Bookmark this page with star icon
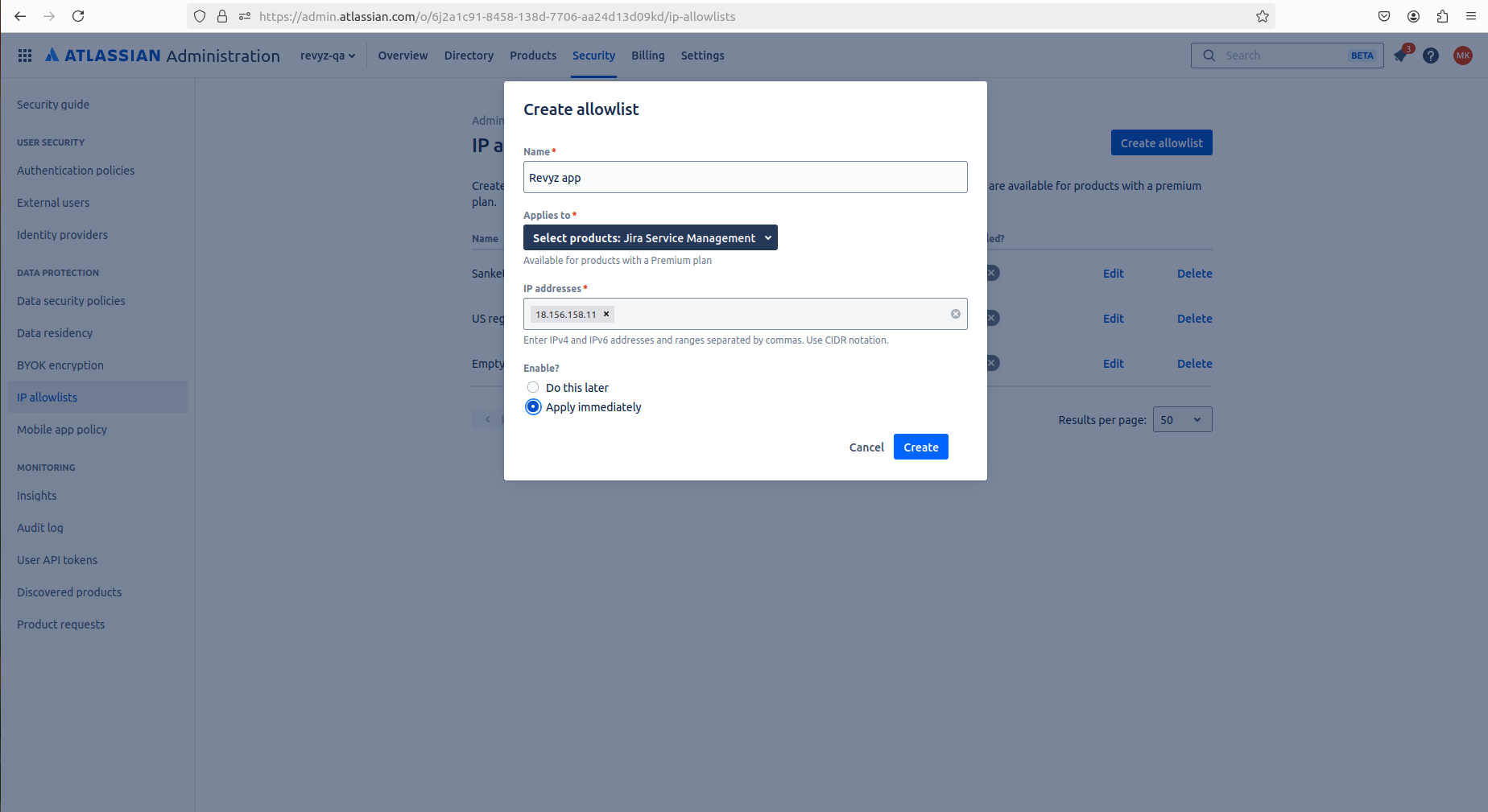The height and width of the screenshot is (812, 1488). (1262, 16)
